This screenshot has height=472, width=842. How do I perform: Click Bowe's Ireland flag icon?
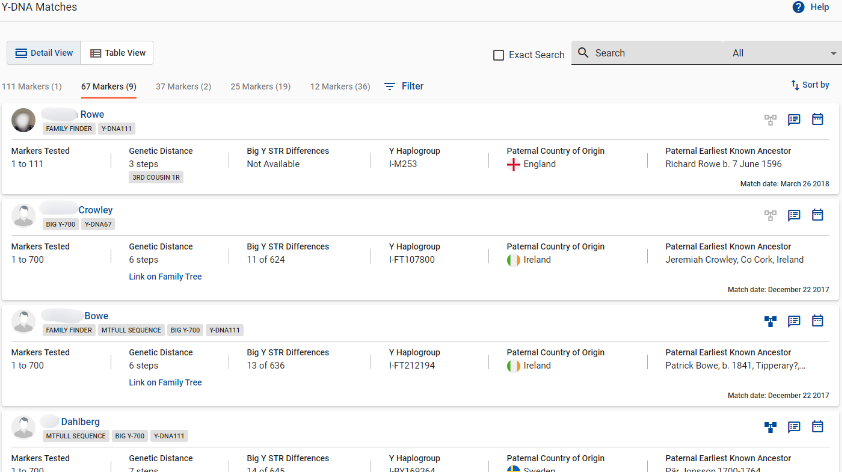pos(513,366)
